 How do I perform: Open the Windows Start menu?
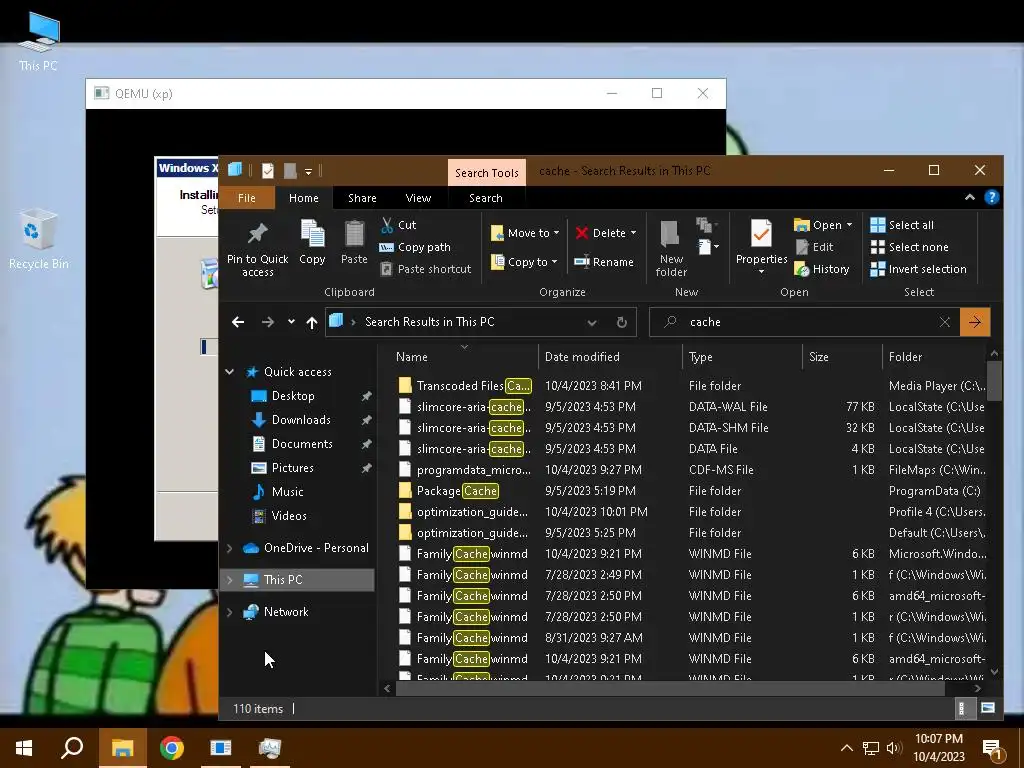[24, 748]
